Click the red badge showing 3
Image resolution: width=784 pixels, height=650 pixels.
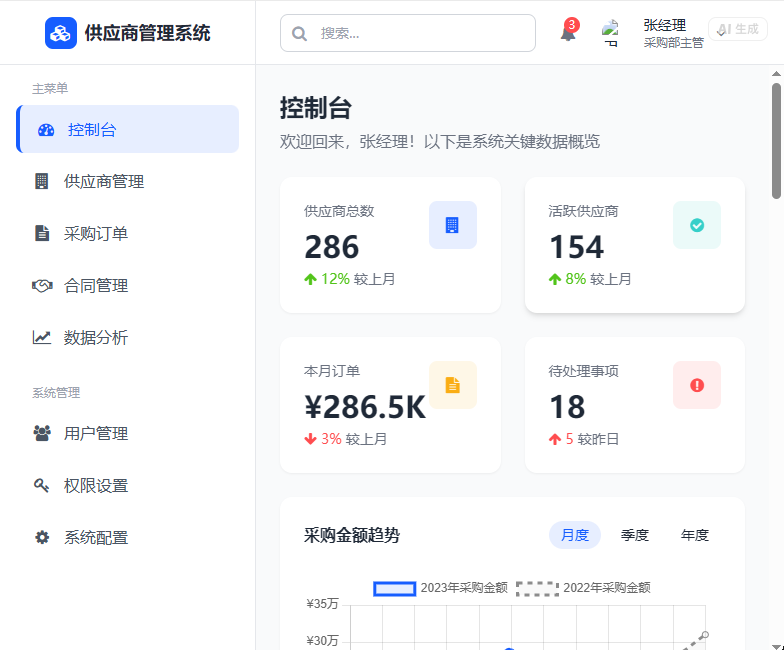click(x=572, y=24)
